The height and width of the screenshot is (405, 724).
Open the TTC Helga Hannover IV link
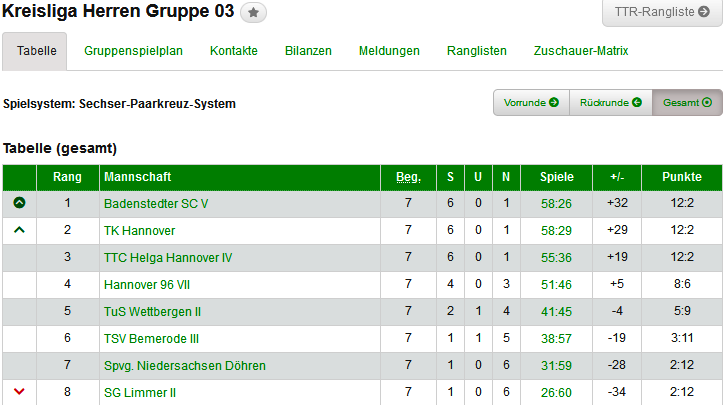click(168, 257)
